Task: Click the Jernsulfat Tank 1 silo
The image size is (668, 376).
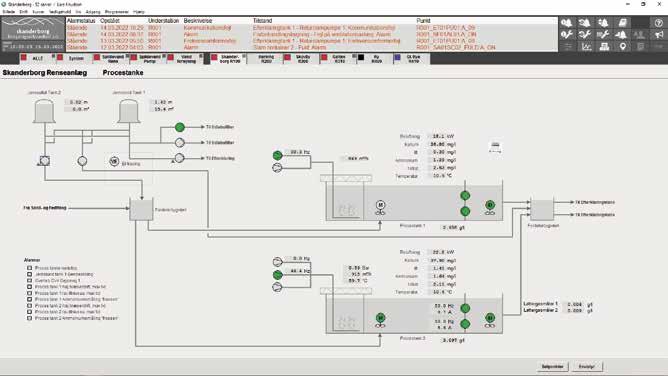Action: click(x=129, y=111)
